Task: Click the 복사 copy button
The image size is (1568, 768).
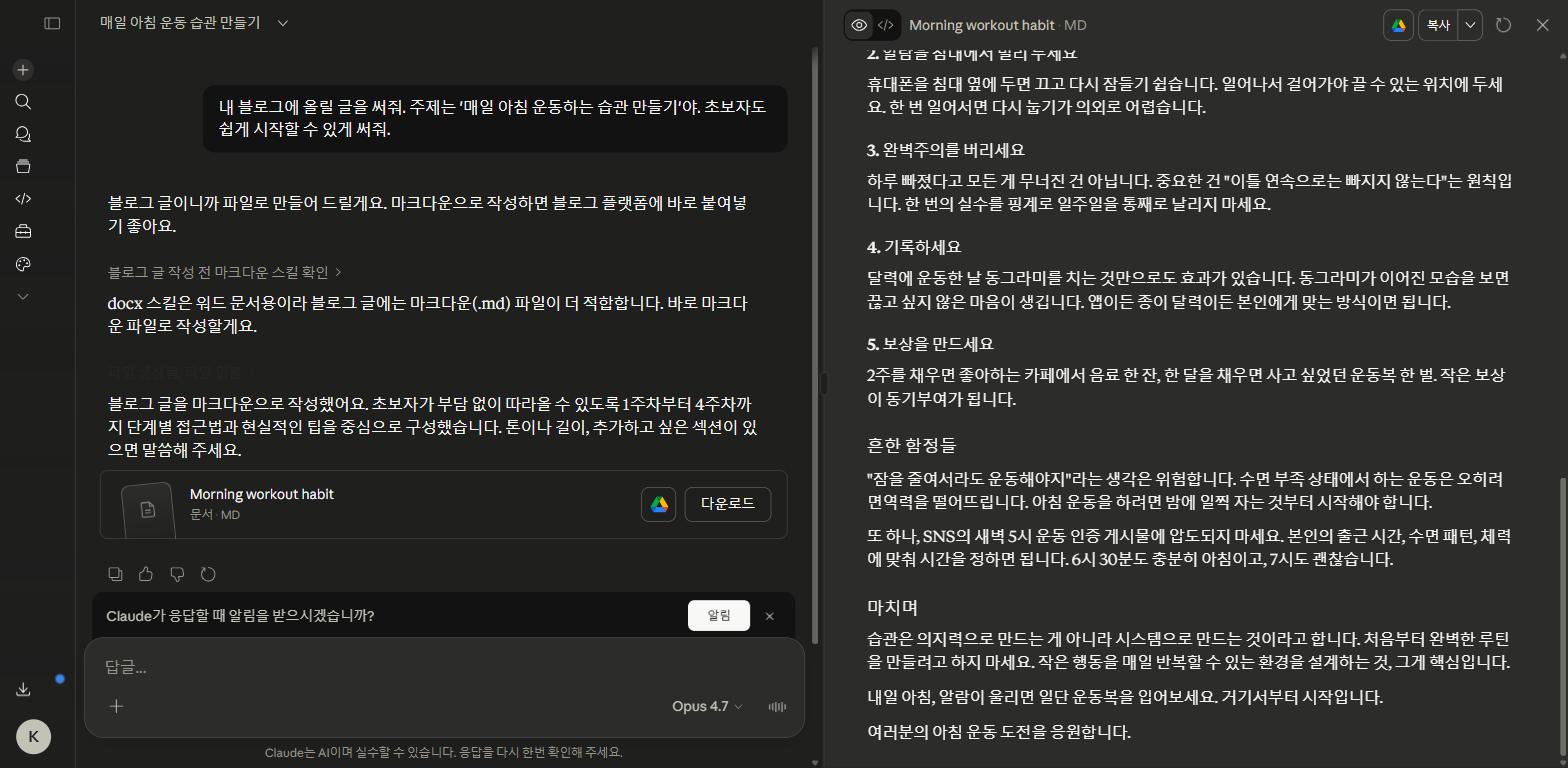Action: click(x=1438, y=25)
